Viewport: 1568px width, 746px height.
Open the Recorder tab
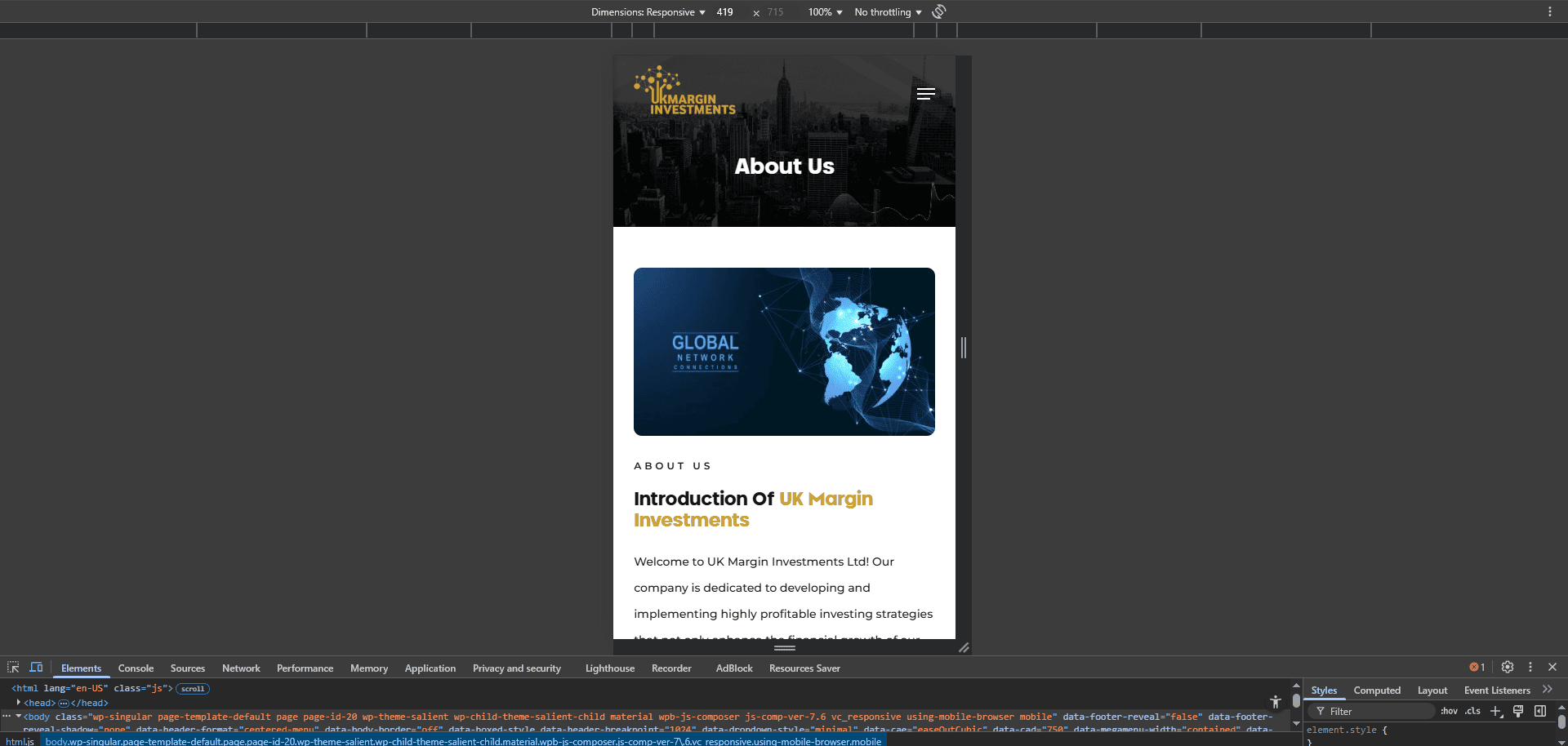pyautogui.click(x=671, y=668)
